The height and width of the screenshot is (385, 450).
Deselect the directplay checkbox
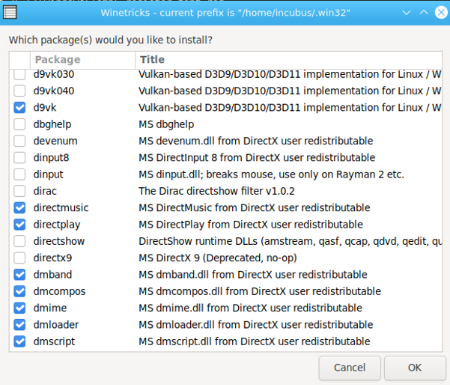pos(20,224)
